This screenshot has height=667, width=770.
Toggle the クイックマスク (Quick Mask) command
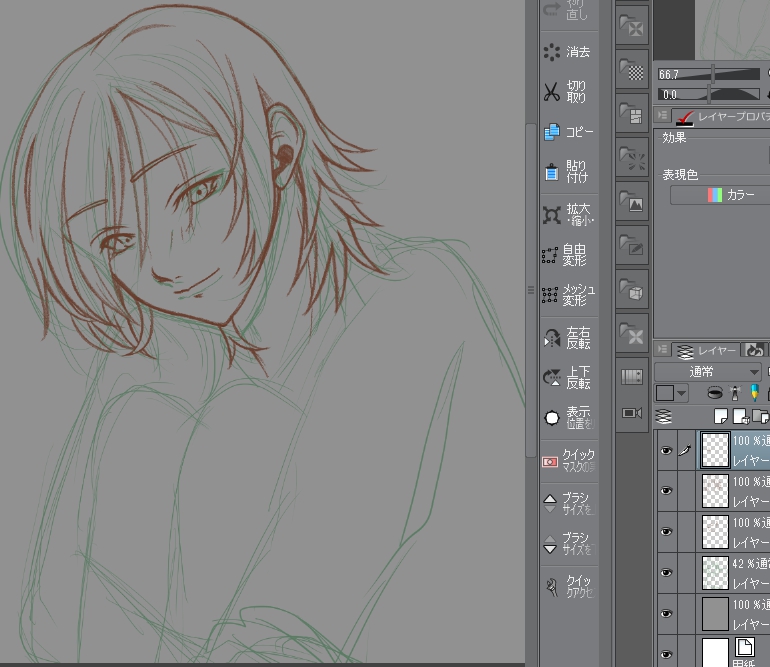pyautogui.click(x=569, y=461)
